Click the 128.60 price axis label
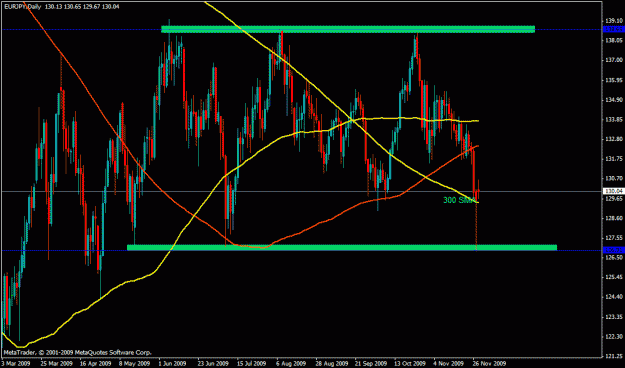The width and height of the screenshot is (625, 368). [x=614, y=218]
